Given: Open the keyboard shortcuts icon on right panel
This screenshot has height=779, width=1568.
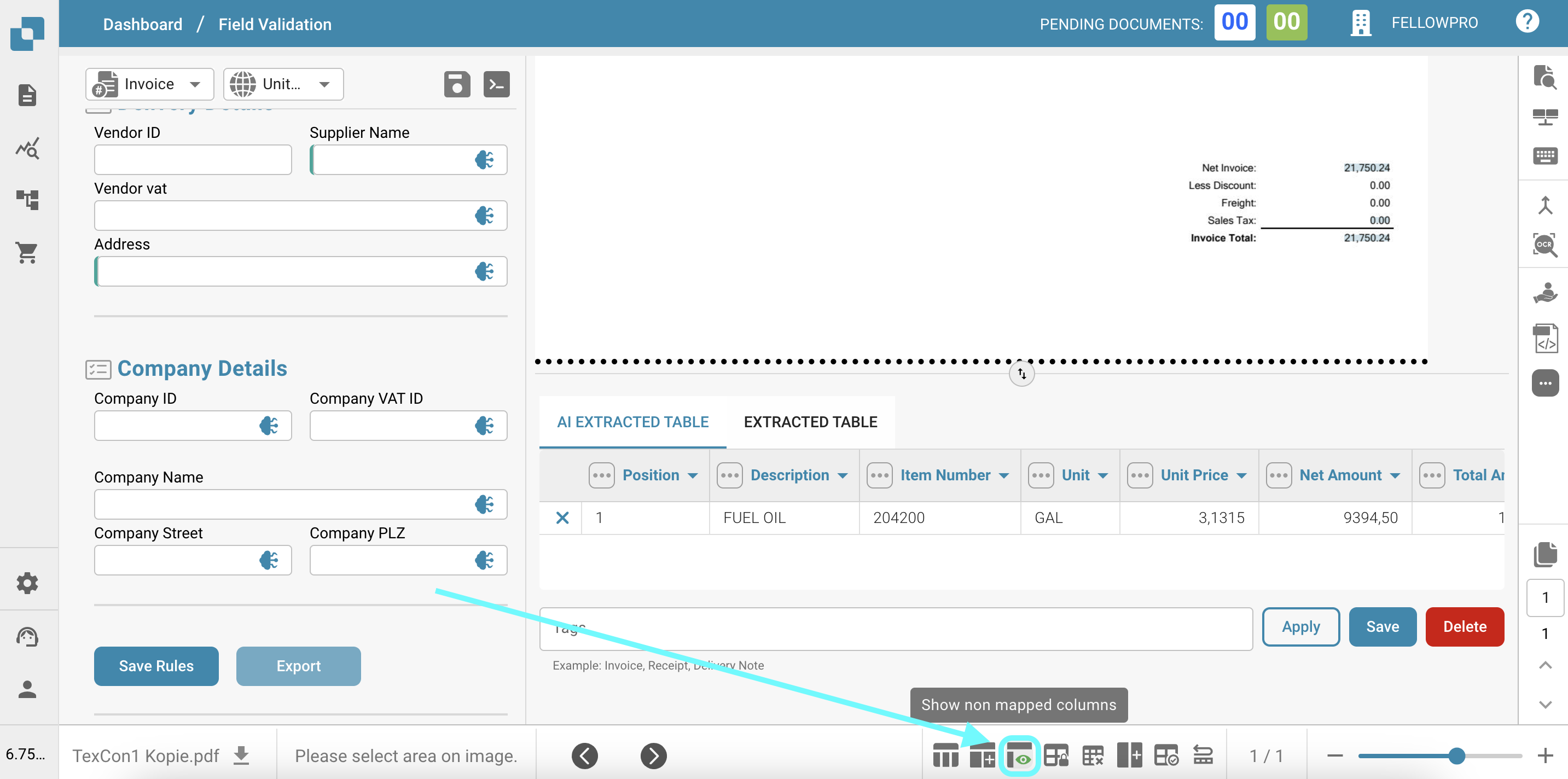Looking at the screenshot, I should click(1545, 156).
